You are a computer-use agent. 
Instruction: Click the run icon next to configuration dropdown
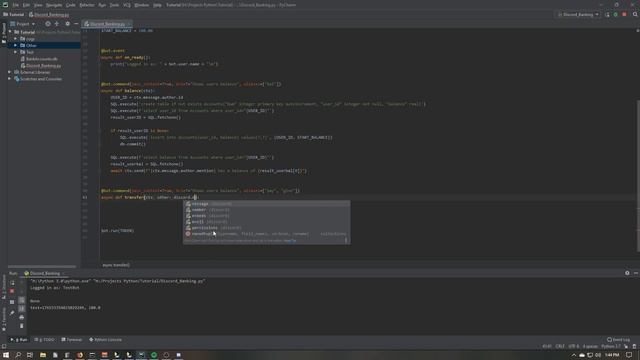click(607, 14)
